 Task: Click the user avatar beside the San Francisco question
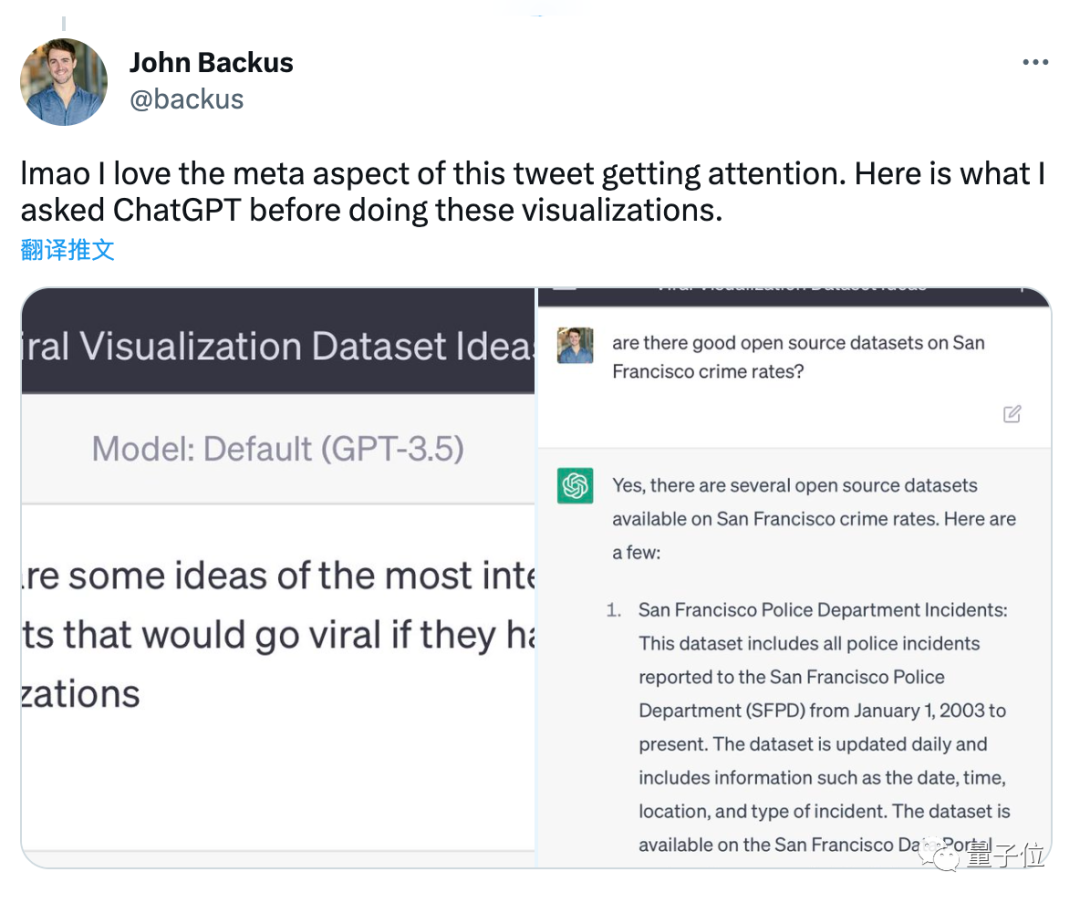(x=575, y=345)
